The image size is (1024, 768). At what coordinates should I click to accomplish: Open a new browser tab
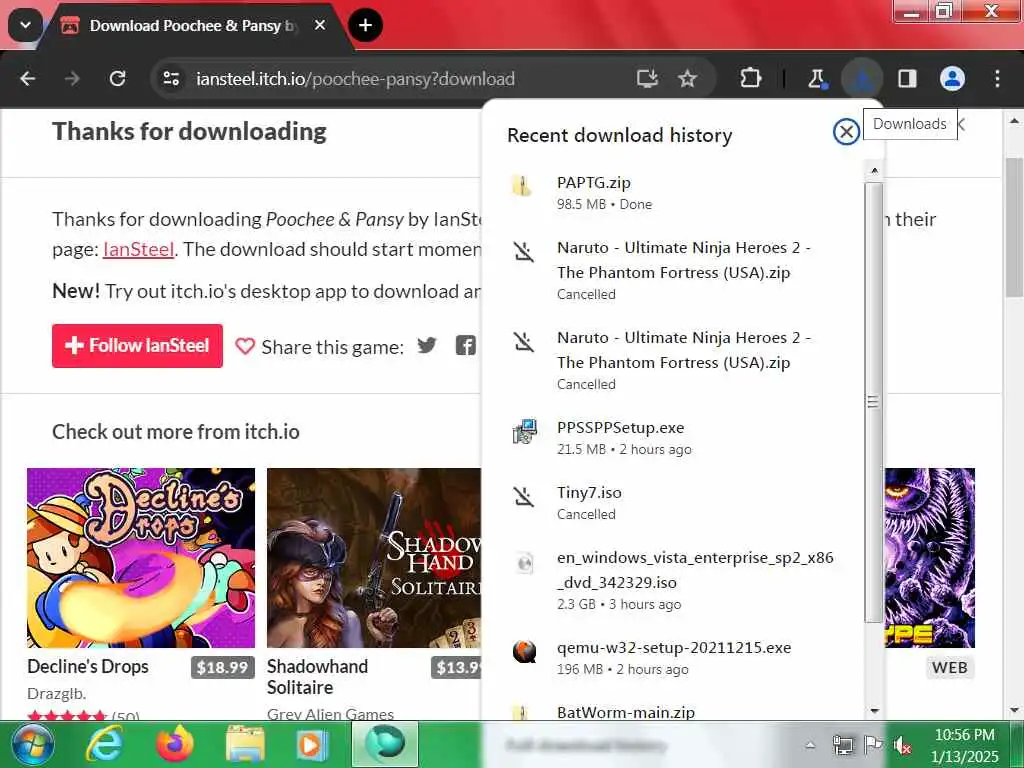[x=366, y=25]
